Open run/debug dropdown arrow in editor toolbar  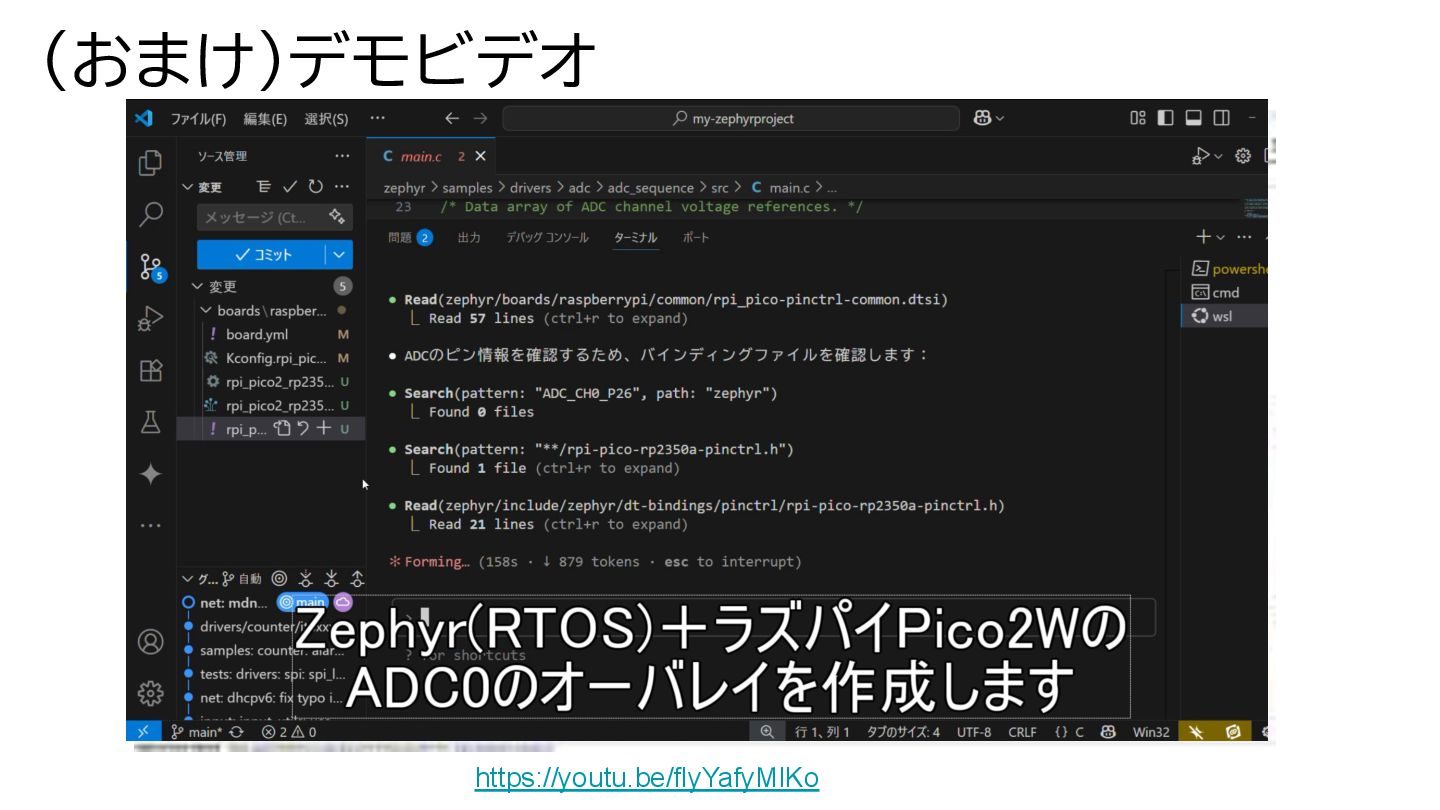(1218, 156)
